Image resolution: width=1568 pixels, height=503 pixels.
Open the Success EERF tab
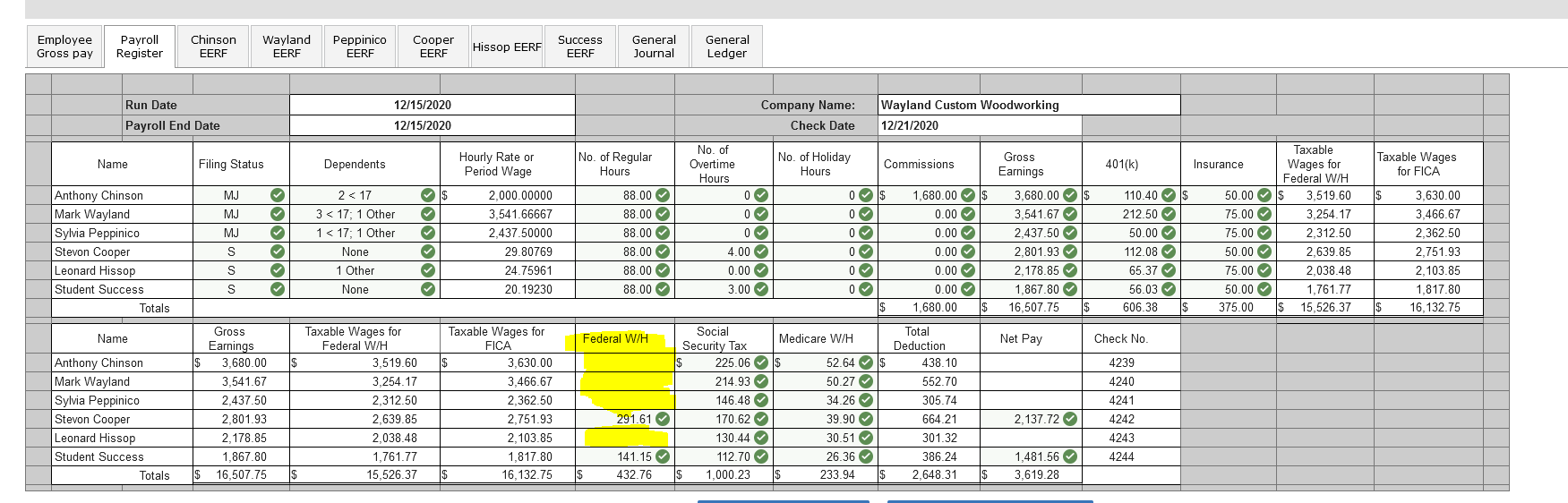[x=580, y=47]
